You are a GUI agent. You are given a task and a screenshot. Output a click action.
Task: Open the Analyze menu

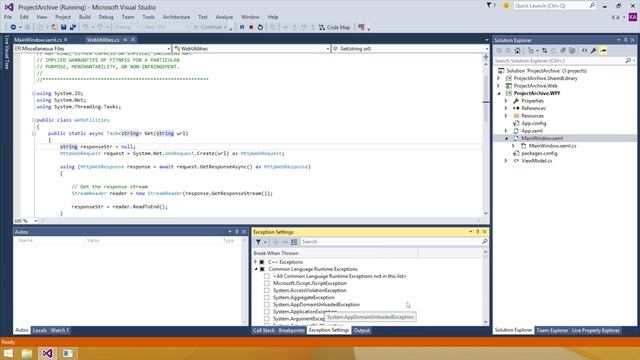tap(224, 17)
